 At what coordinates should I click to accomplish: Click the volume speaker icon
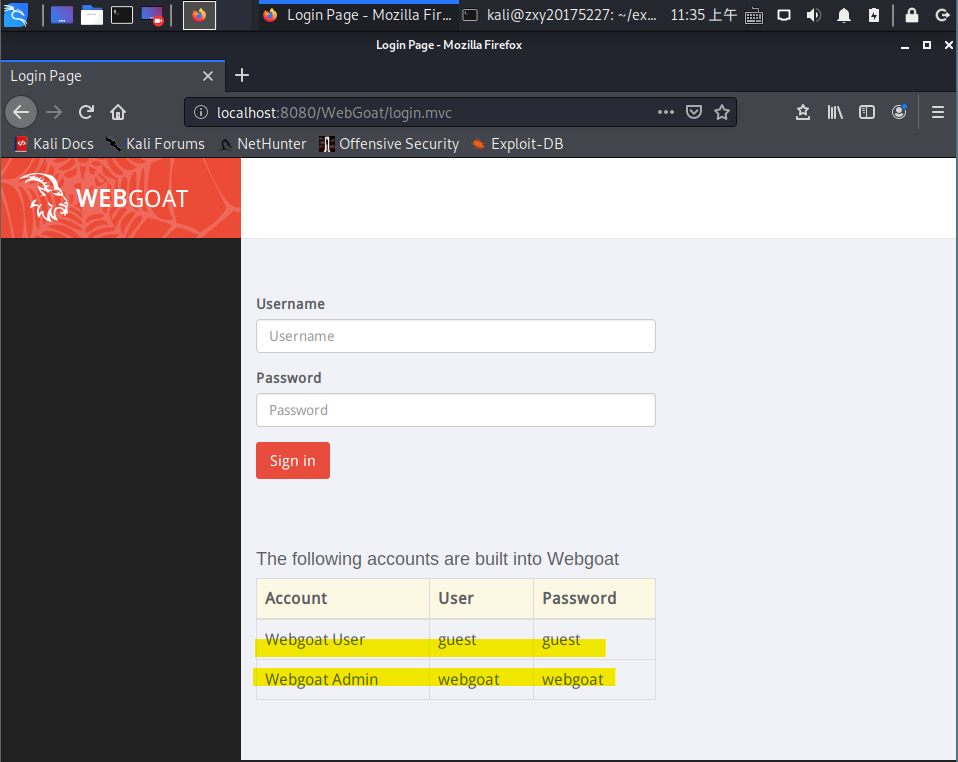click(x=813, y=15)
